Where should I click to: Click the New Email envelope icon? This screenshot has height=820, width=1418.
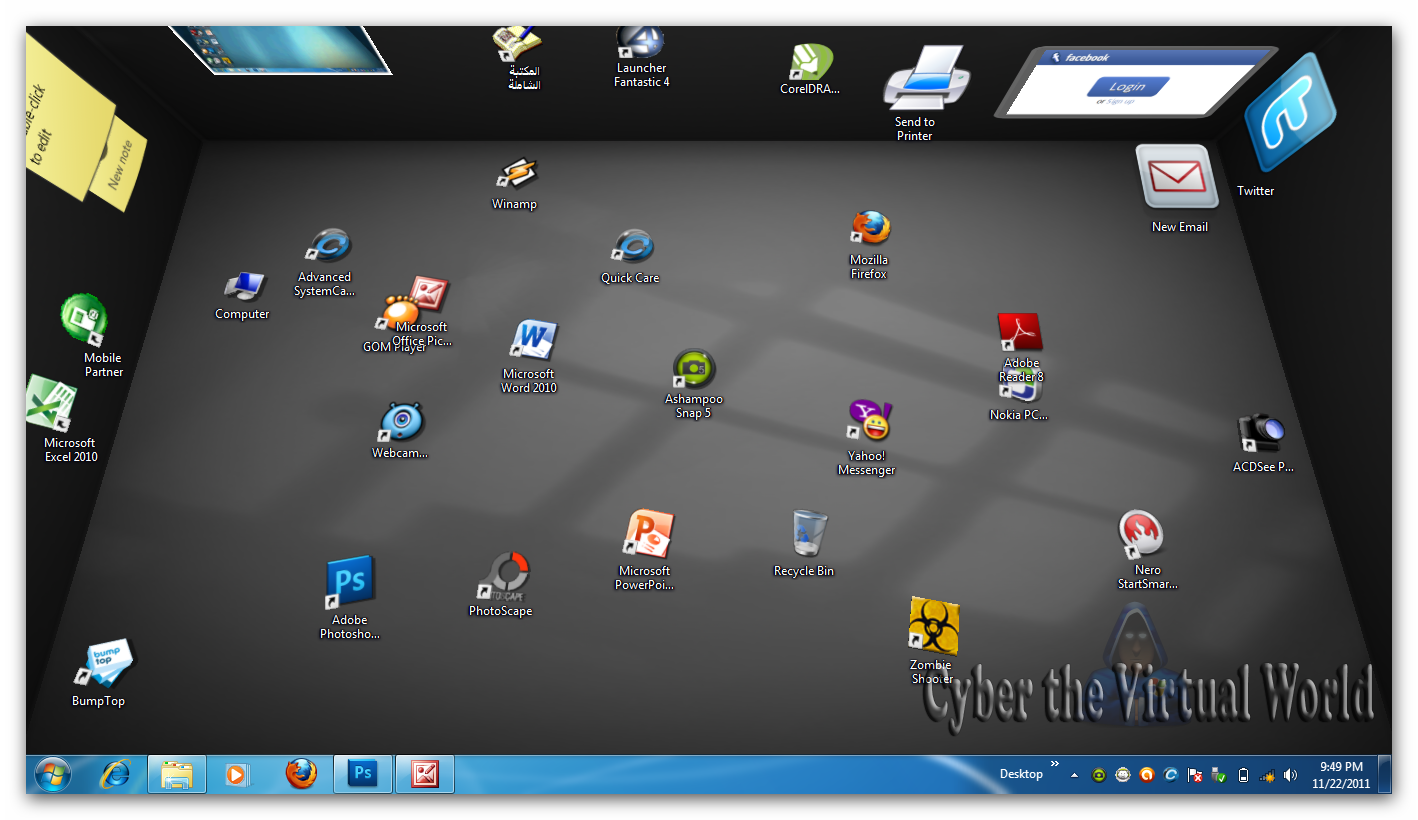pyautogui.click(x=1177, y=177)
